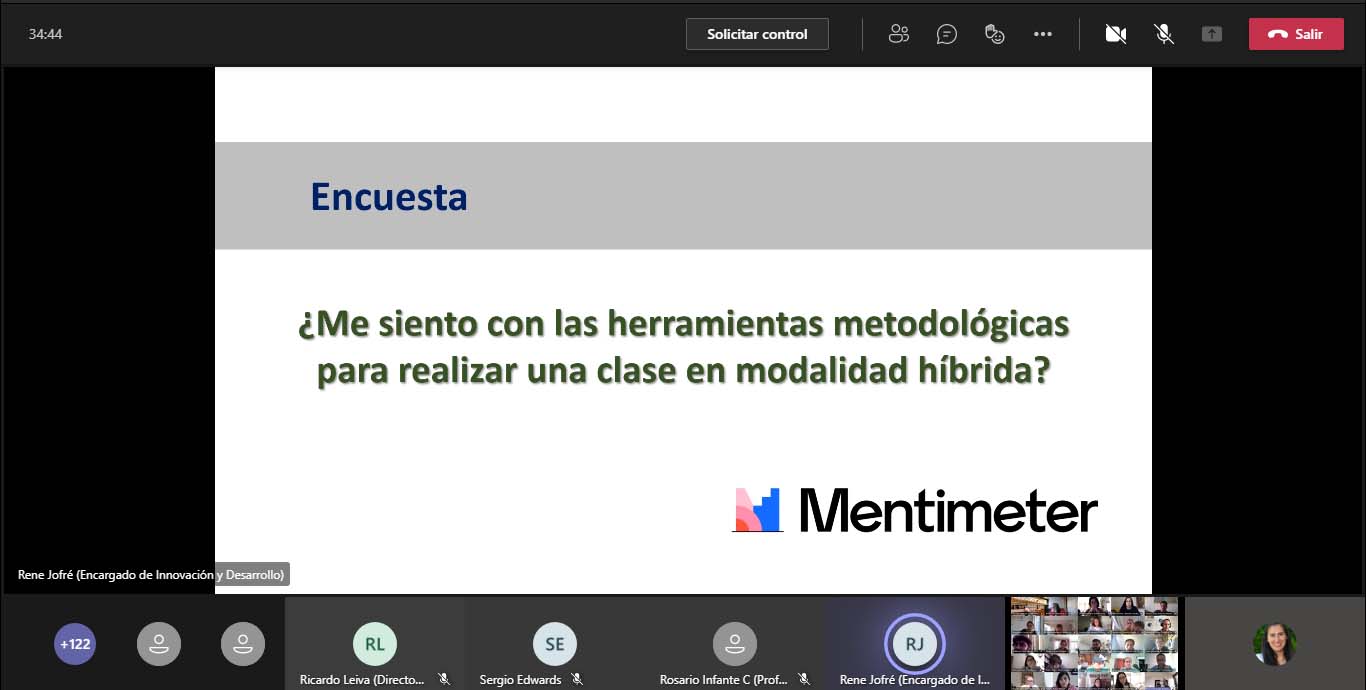Click the Encuesta slide heading

389,196
